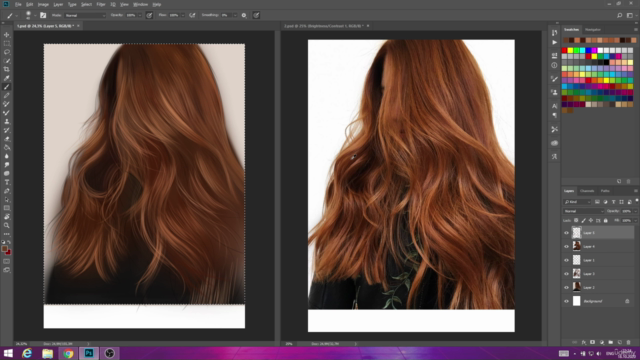This screenshot has height=360, width=640.
Task: Hide Layer 1 visibility eye
Action: [566, 260]
